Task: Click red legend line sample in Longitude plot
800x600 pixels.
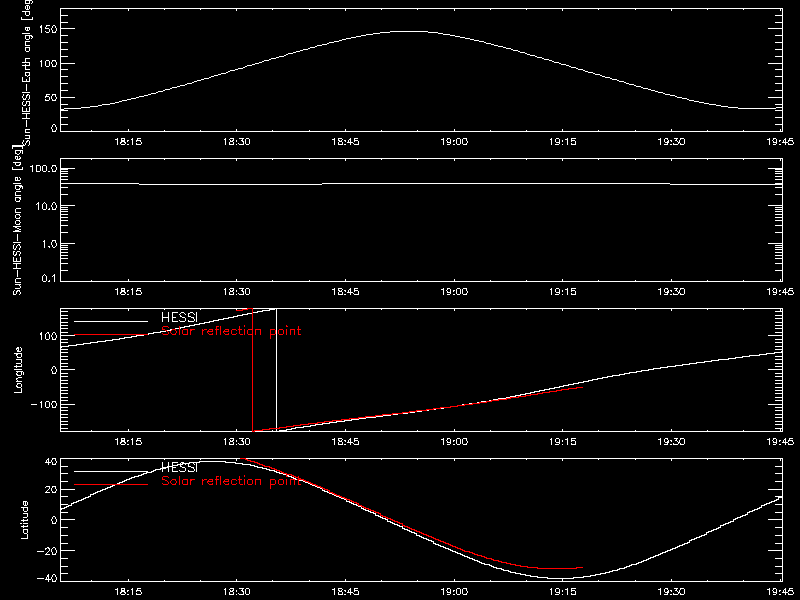Action: click(111, 335)
